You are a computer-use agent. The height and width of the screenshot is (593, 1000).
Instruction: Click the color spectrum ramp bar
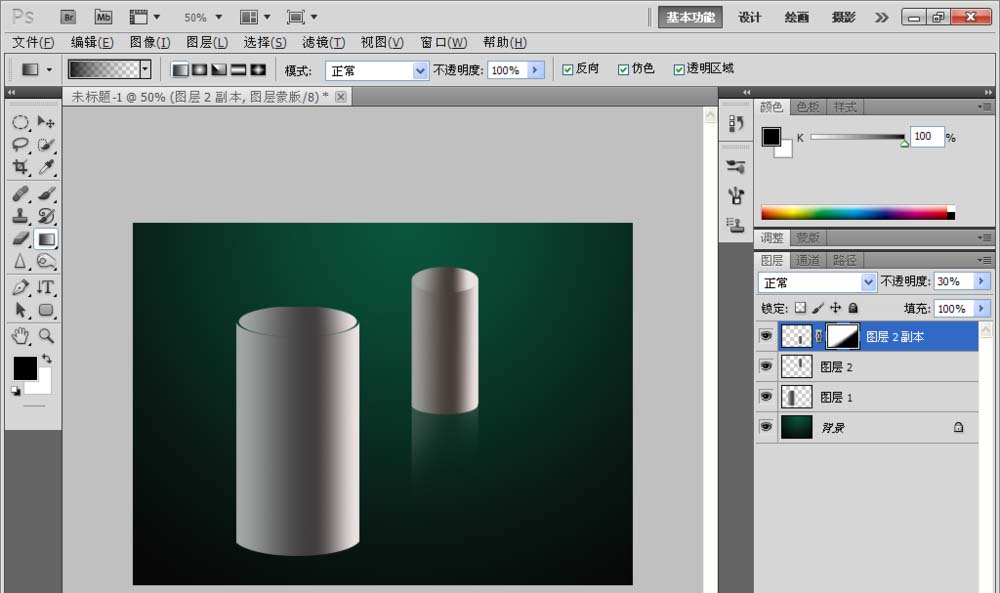pos(853,212)
